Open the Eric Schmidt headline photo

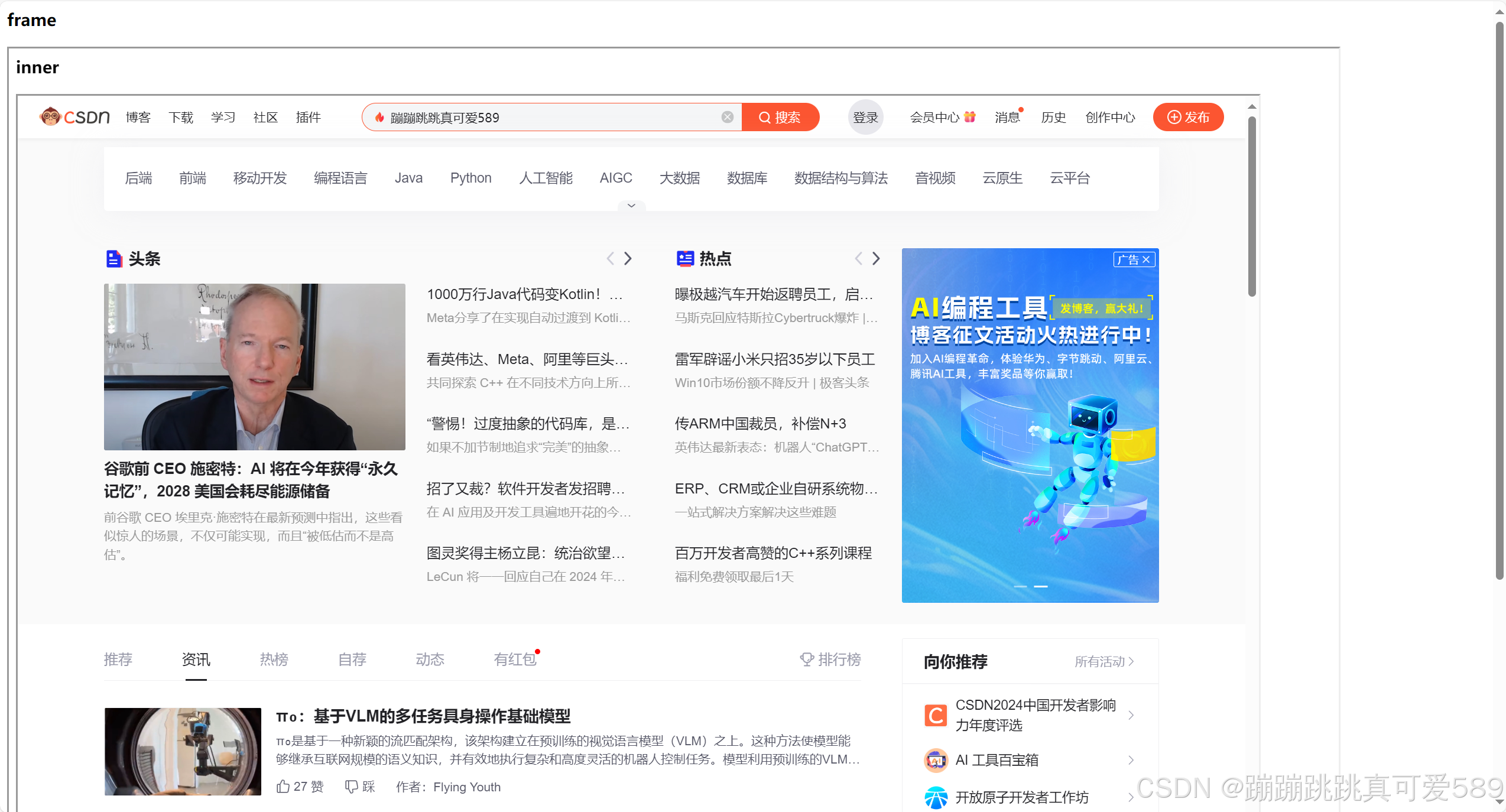click(x=255, y=366)
